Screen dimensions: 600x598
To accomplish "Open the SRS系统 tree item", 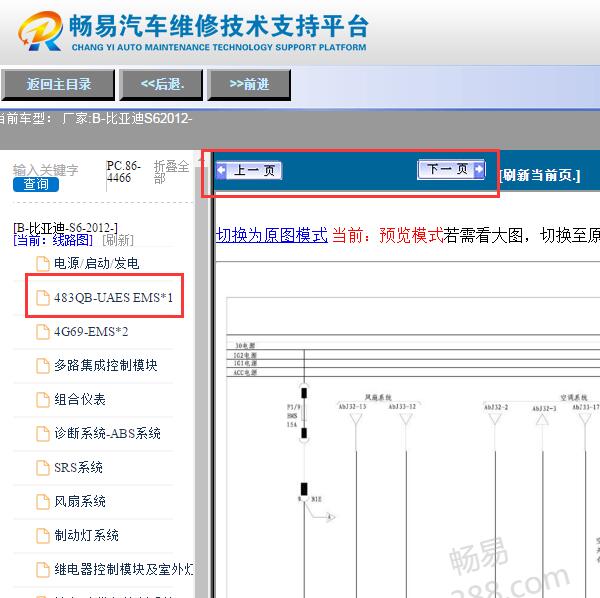I will point(78,468).
